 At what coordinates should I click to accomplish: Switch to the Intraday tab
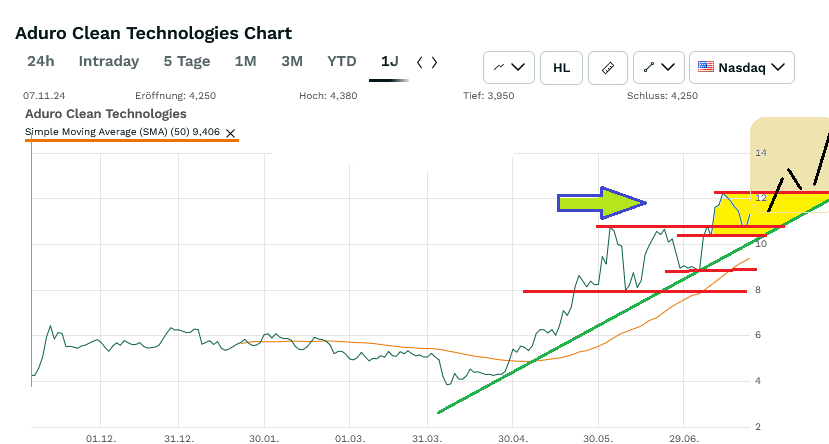pyautogui.click(x=109, y=61)
